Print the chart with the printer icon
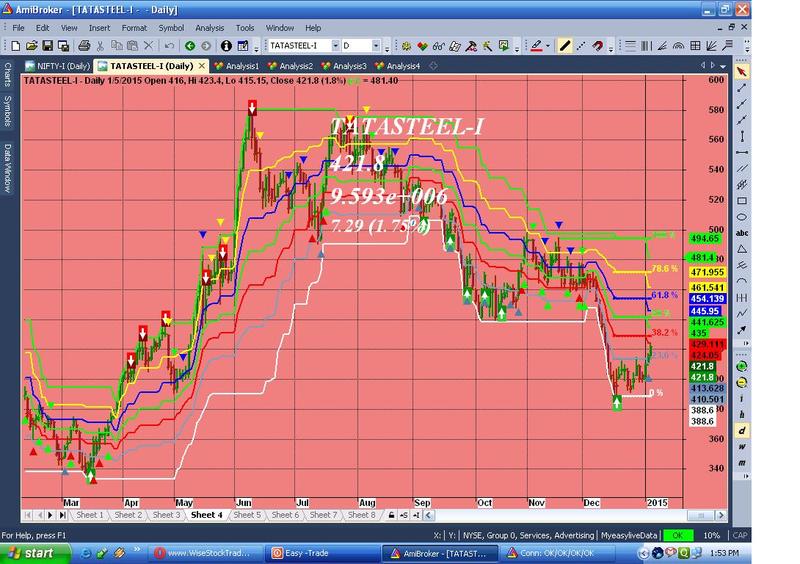 [84, 46]
